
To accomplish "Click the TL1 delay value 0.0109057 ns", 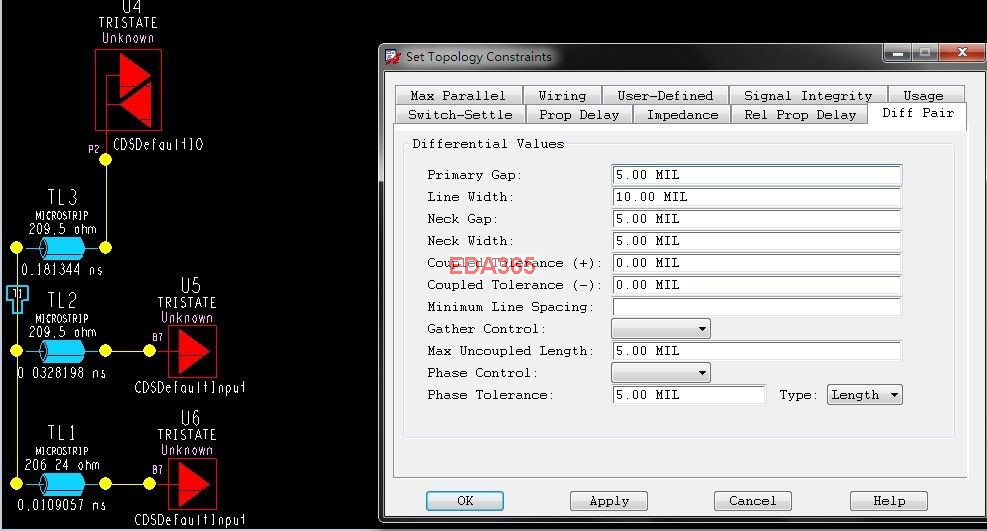I will pyautogui.click(x=62, y=505).
